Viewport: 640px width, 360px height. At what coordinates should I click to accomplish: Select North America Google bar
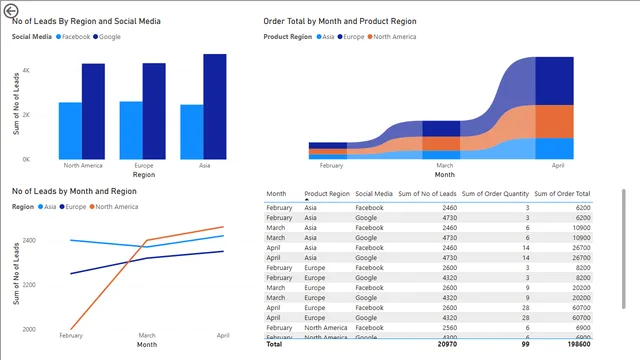[x=93, y=111]
